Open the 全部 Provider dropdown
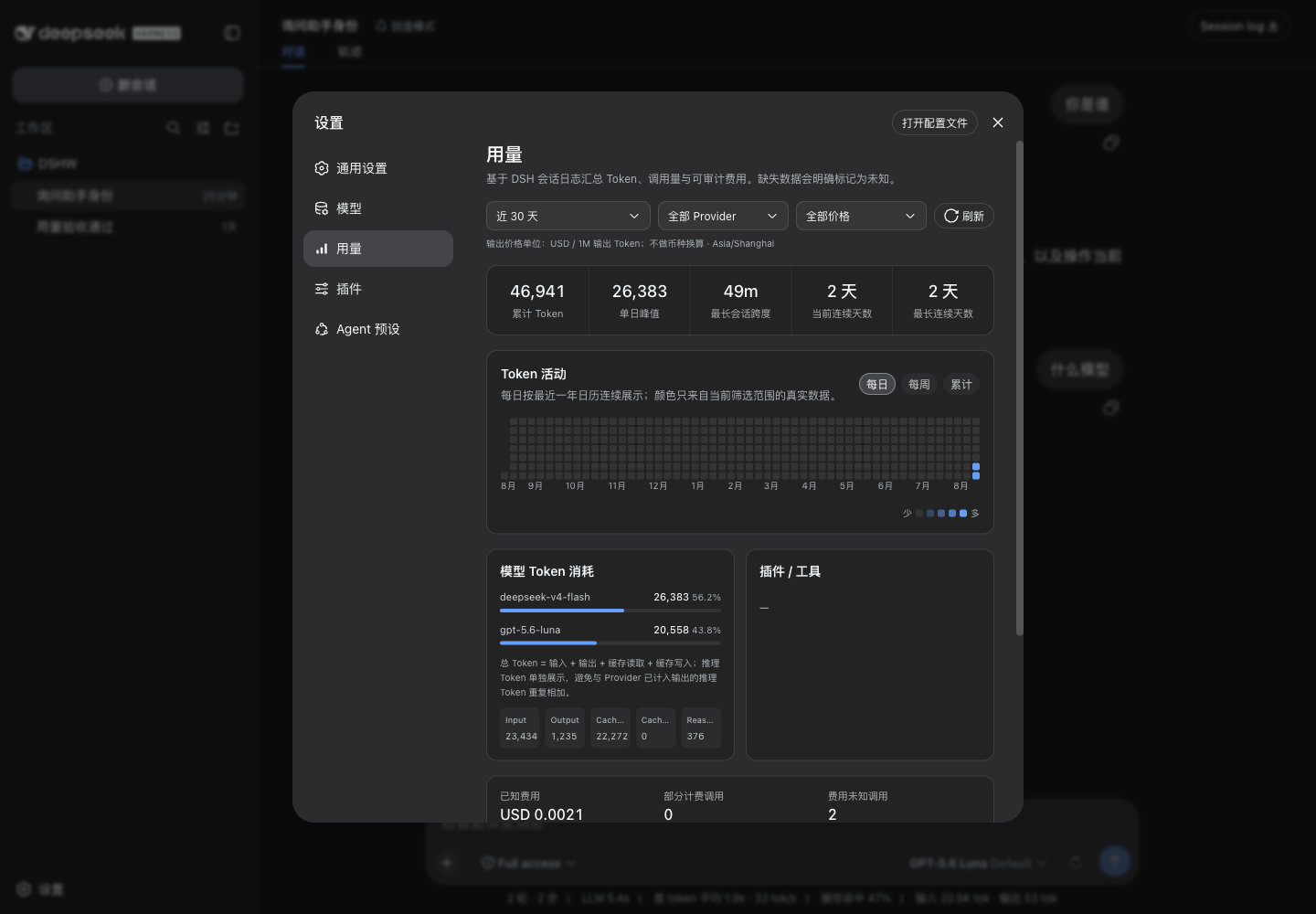1316x914 pixels. [723, 216]
